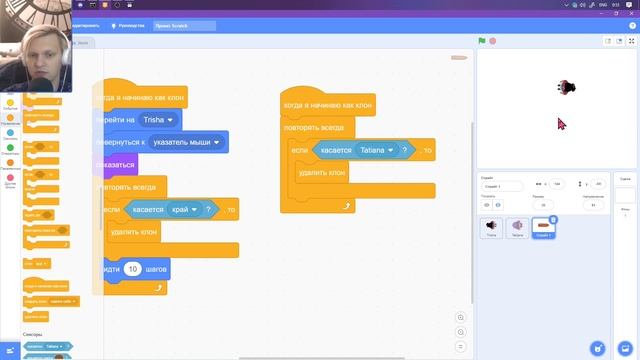Screen dimensions: 640x360
Task: Select the Сенсоры block category circle
Action: point(10,133)
